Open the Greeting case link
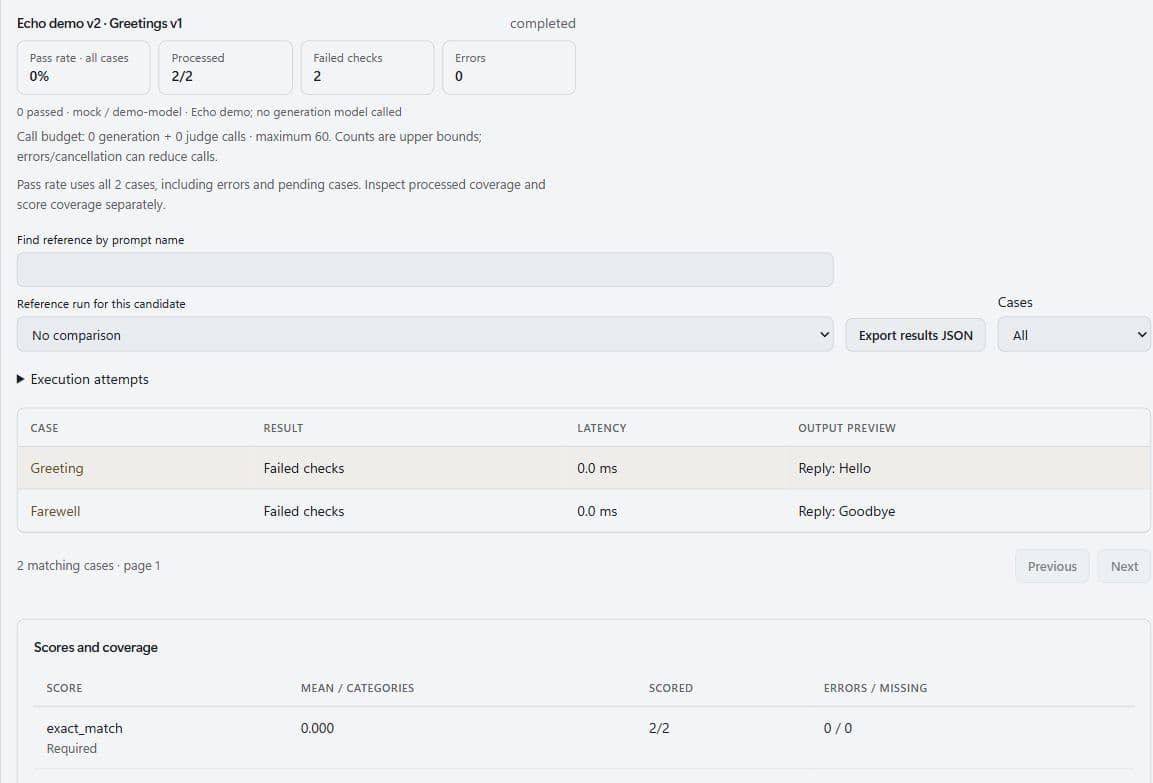 pyautogui.click(x=57, y=468)
